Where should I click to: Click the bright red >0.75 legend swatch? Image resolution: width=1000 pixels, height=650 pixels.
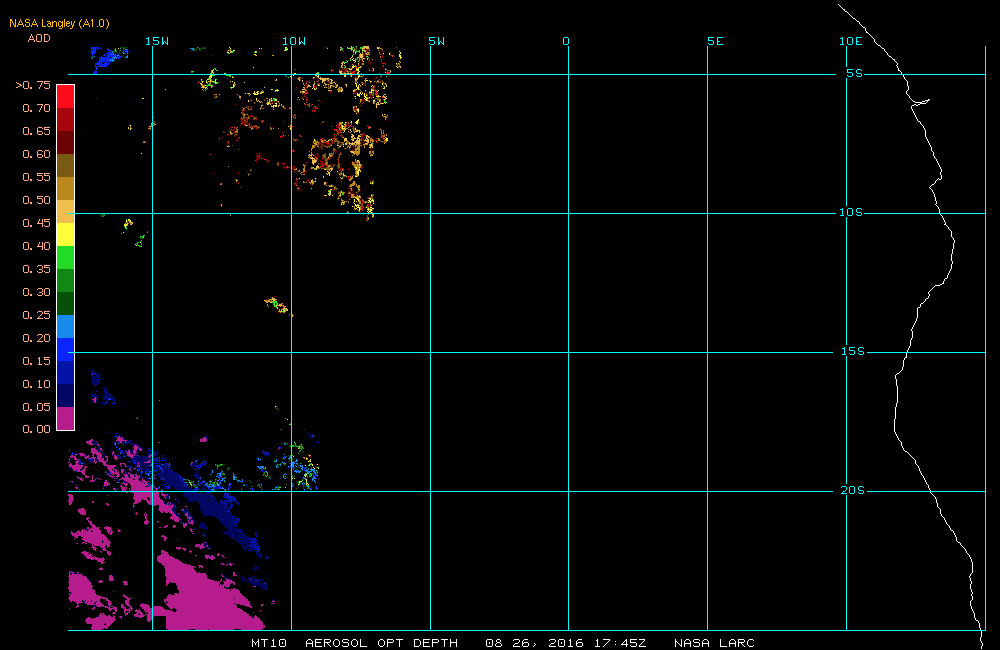[x=65, y=95]
